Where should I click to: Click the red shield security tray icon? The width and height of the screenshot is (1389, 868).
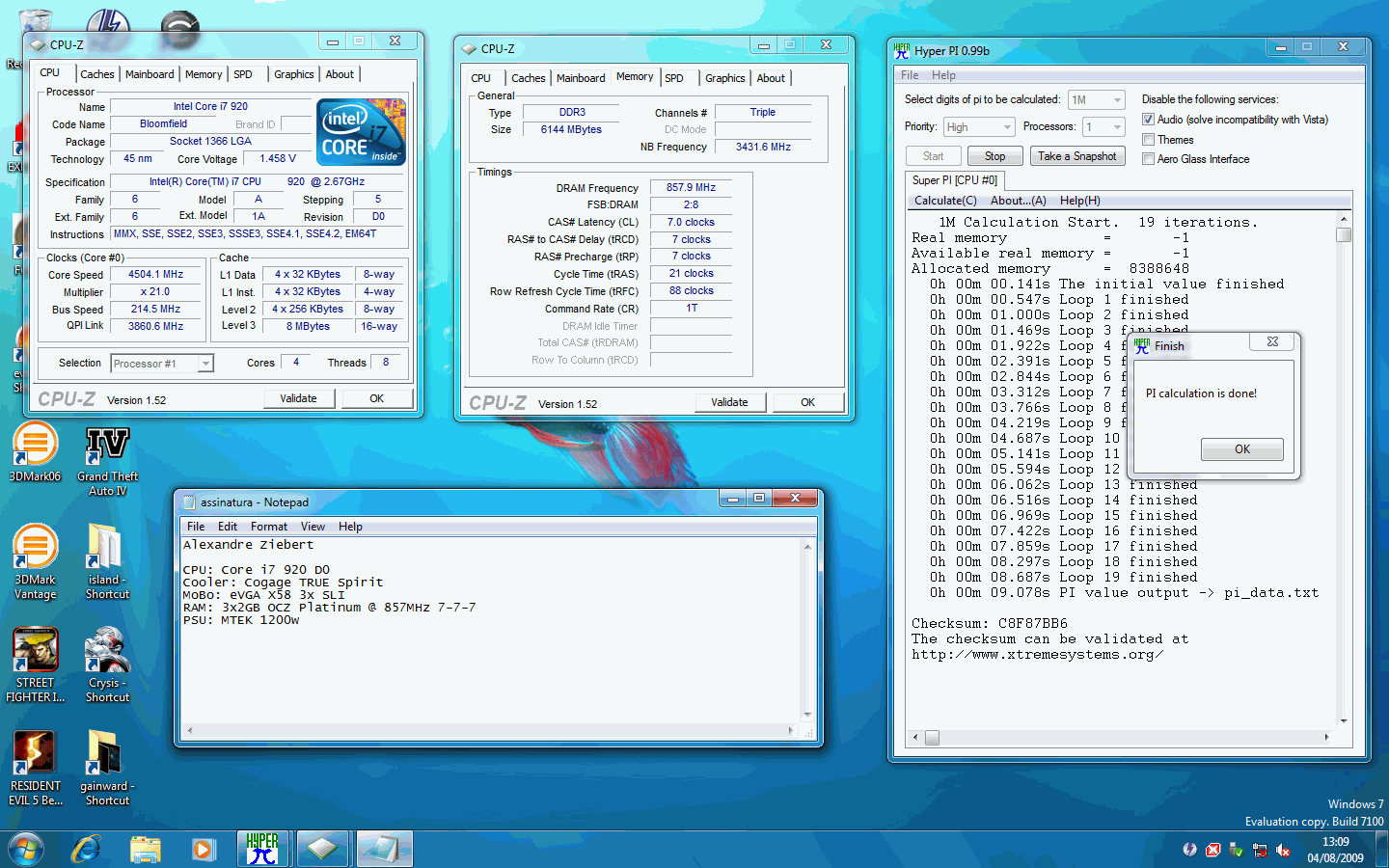[x=1213, y=850]
